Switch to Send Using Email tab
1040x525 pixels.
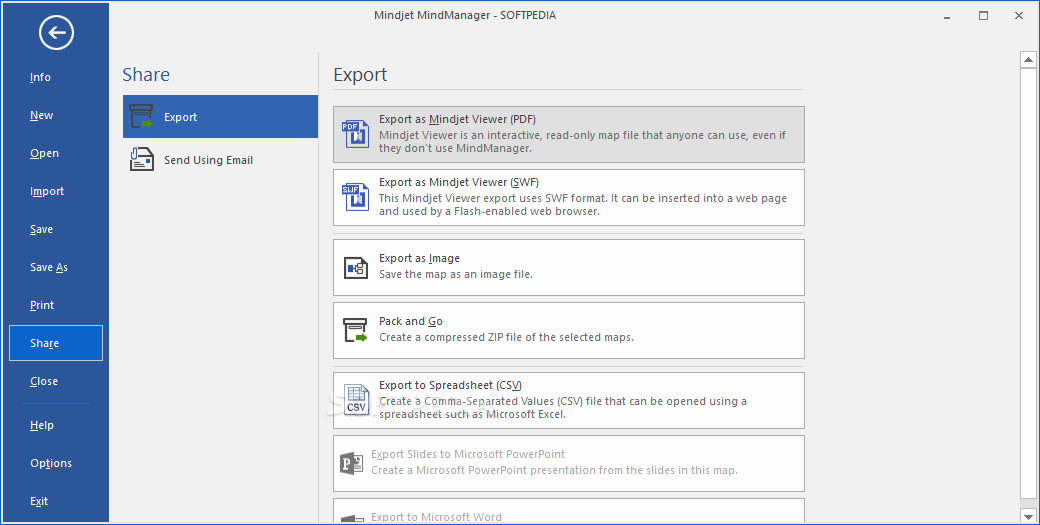(x=220, y=160)
